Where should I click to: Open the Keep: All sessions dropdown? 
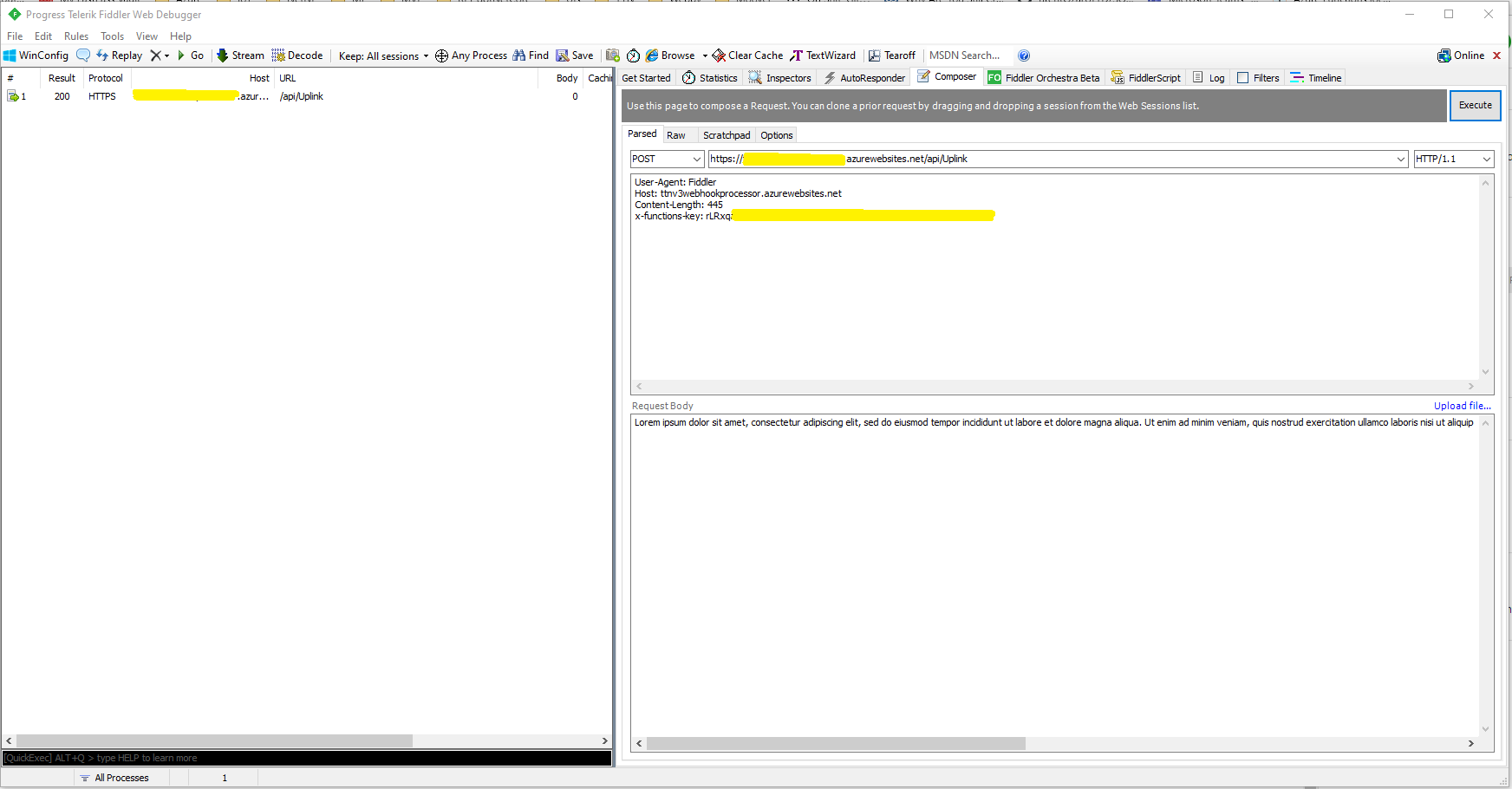click(x=383, y=56)
